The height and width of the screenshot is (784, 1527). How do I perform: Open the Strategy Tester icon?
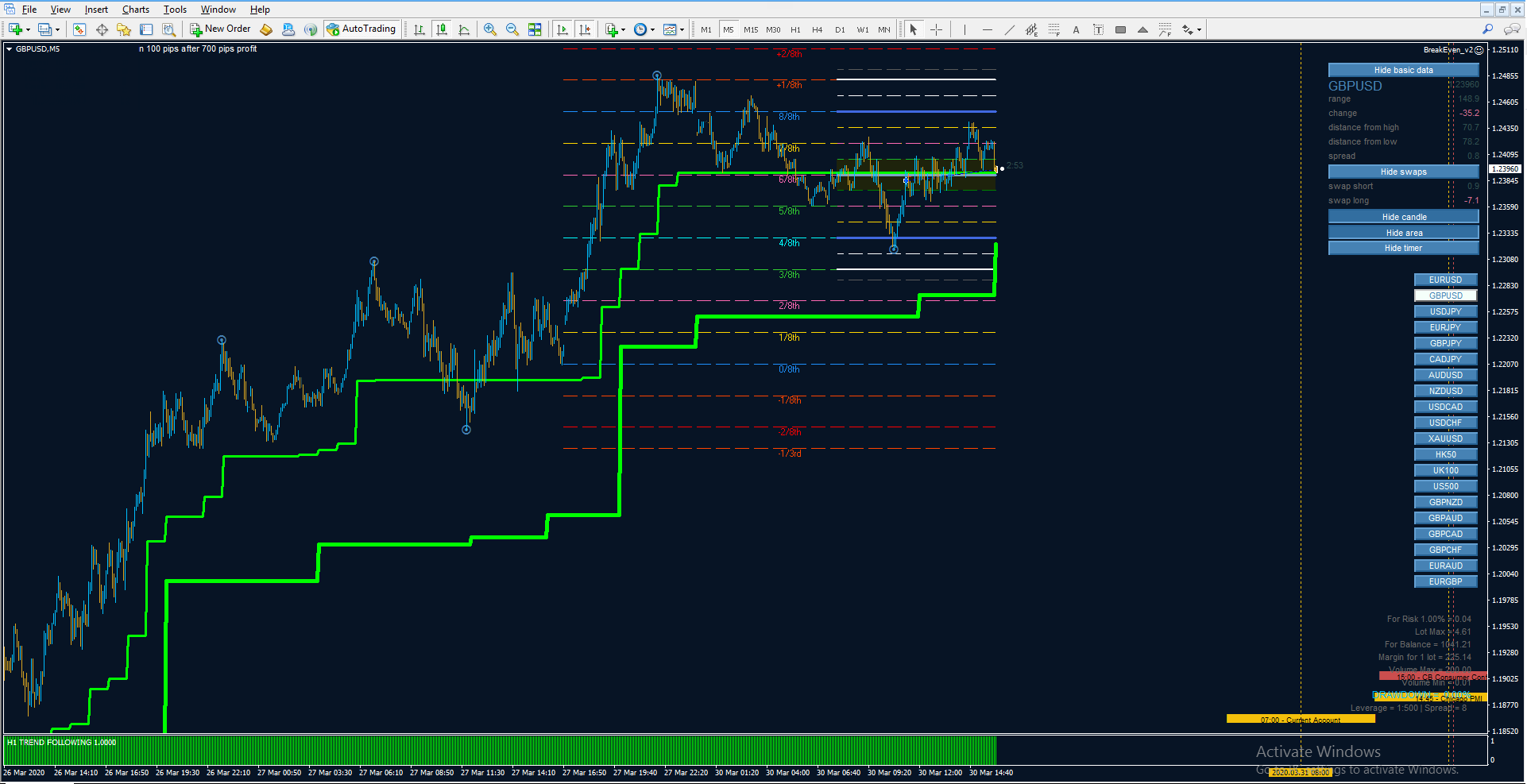coord(168,29)
